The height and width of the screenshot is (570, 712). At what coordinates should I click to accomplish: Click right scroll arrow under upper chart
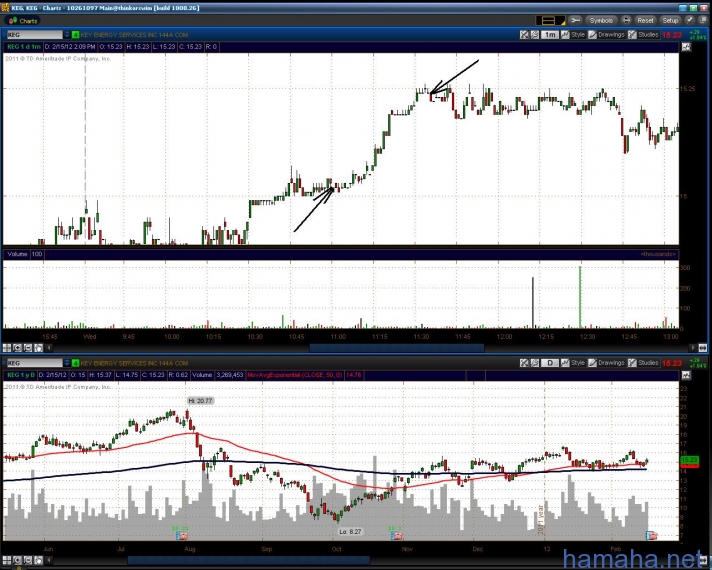pyautogui.click(x=692, y=348)
